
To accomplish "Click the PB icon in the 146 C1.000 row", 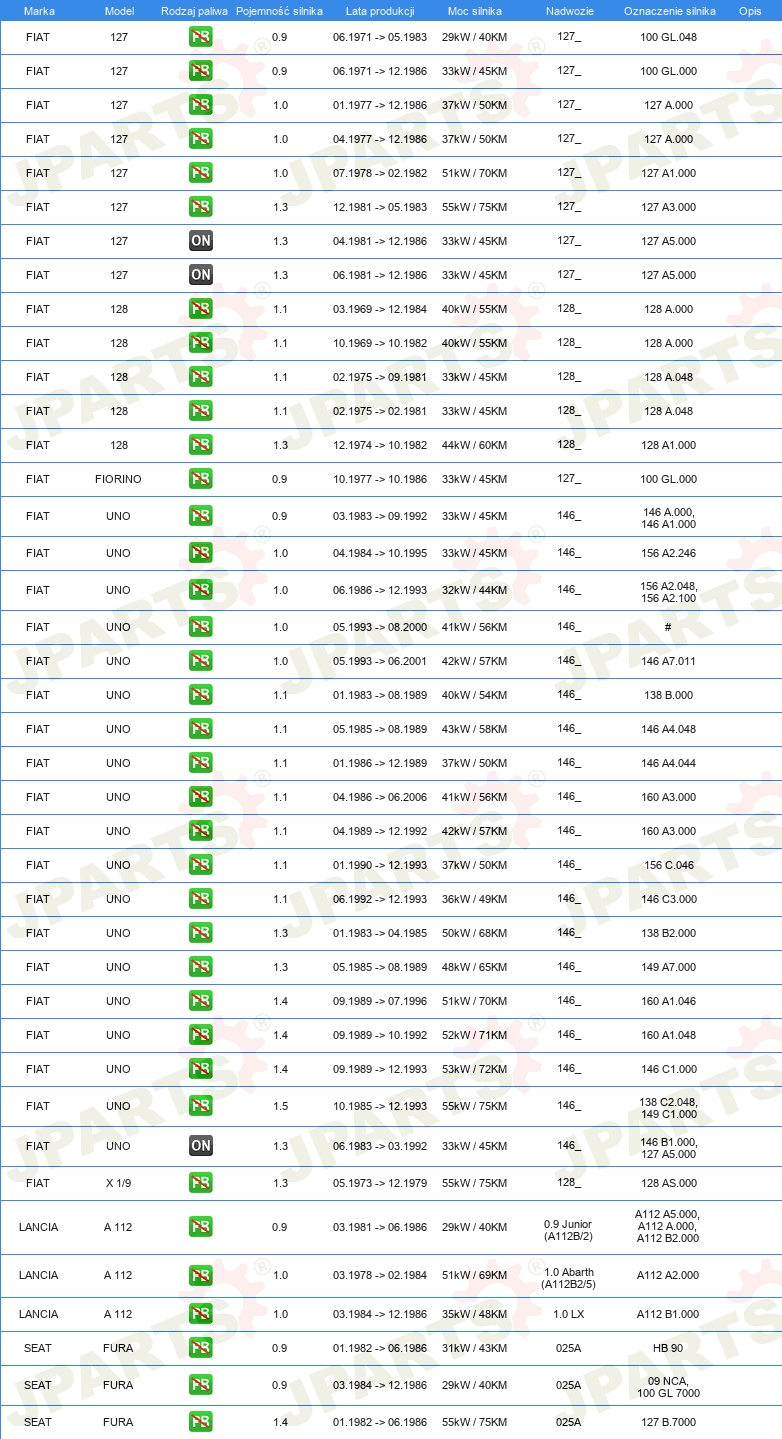I will (200, 1069).
